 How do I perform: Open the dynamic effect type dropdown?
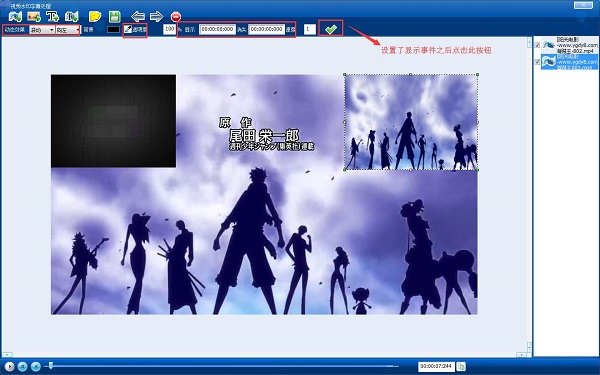point(42,30)
